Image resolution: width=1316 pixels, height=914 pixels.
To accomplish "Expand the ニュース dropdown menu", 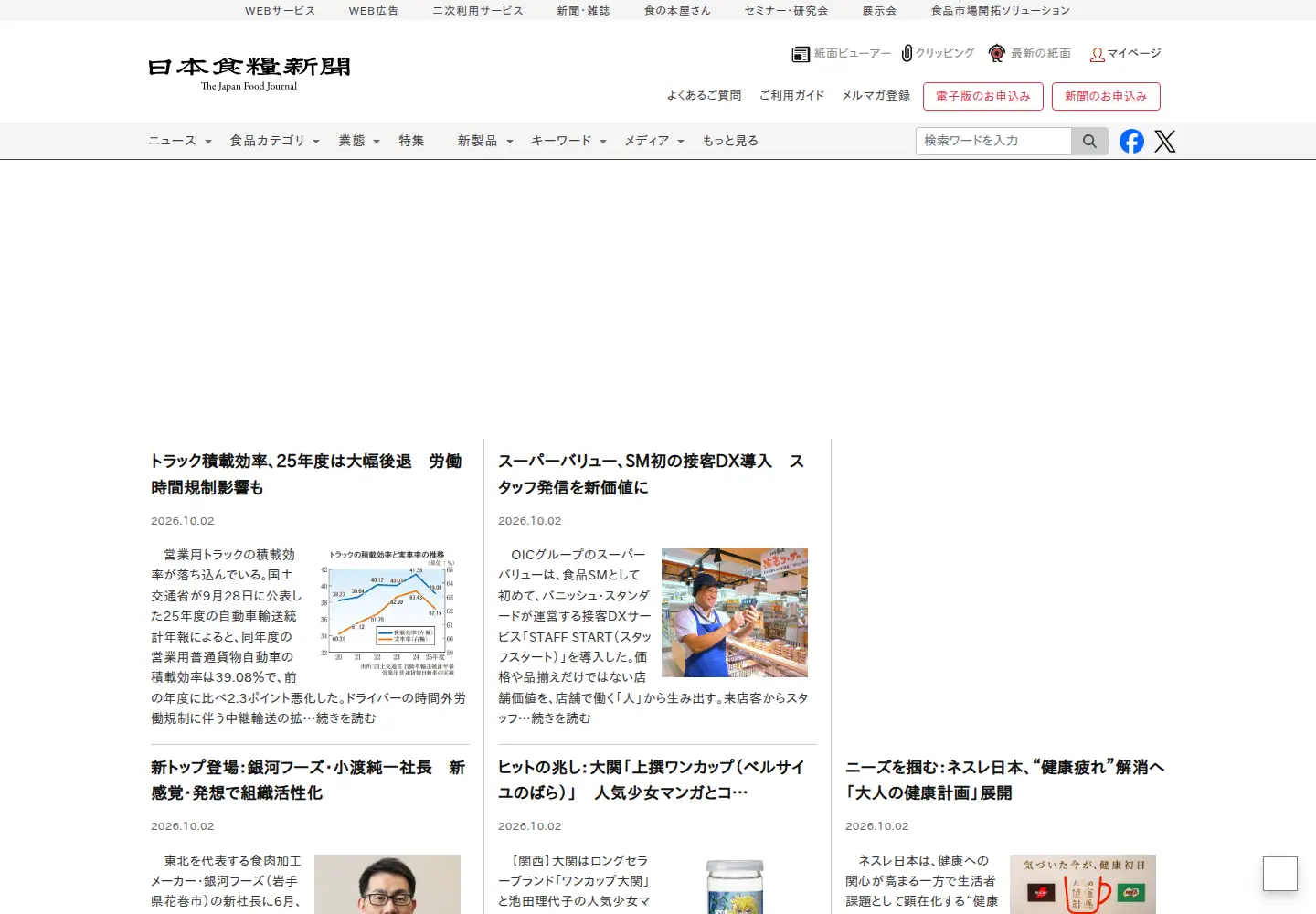I will pos(180,141).
